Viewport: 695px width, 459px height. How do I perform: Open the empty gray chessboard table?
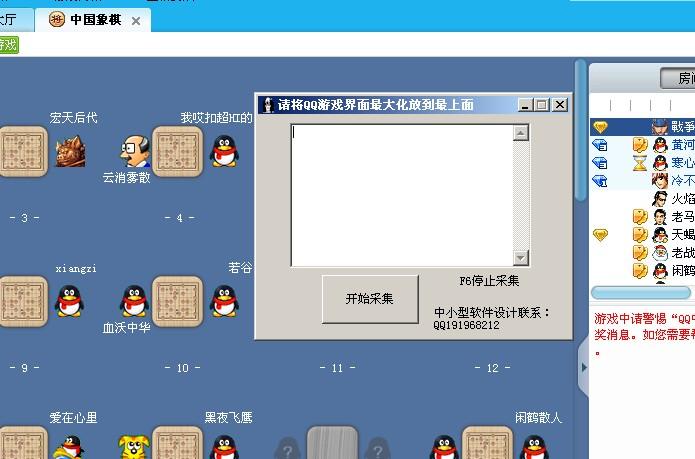click(332, 443)
